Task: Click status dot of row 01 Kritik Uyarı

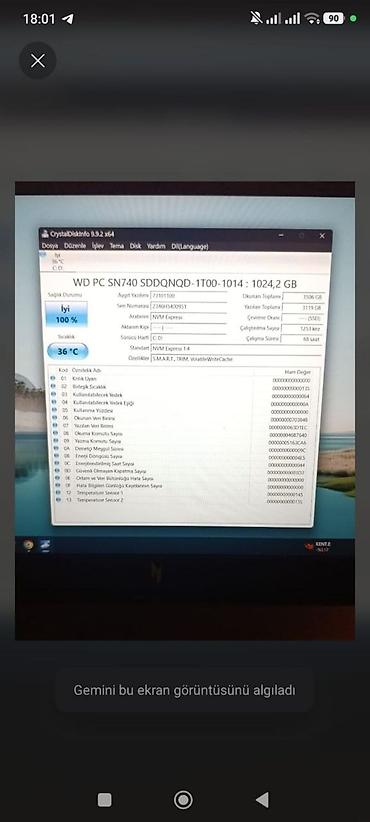Action: point(52,378)
